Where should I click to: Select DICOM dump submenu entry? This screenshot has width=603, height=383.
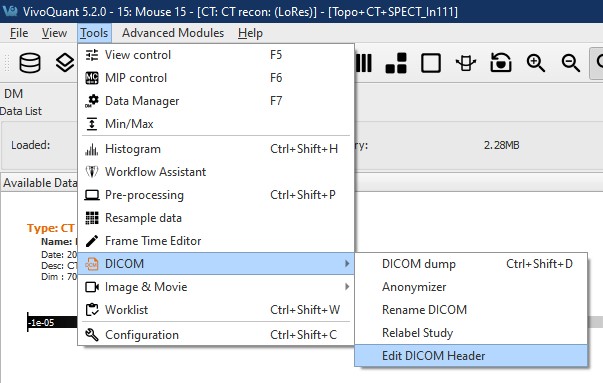coord(471,264)
